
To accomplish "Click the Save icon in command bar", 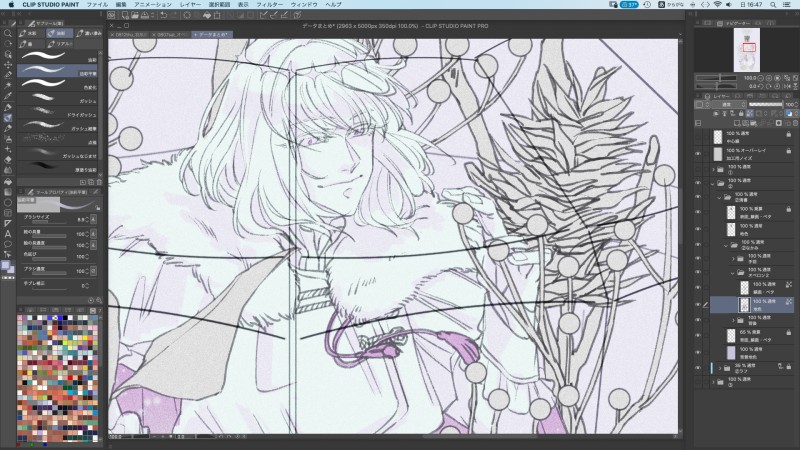I will 145,15.
